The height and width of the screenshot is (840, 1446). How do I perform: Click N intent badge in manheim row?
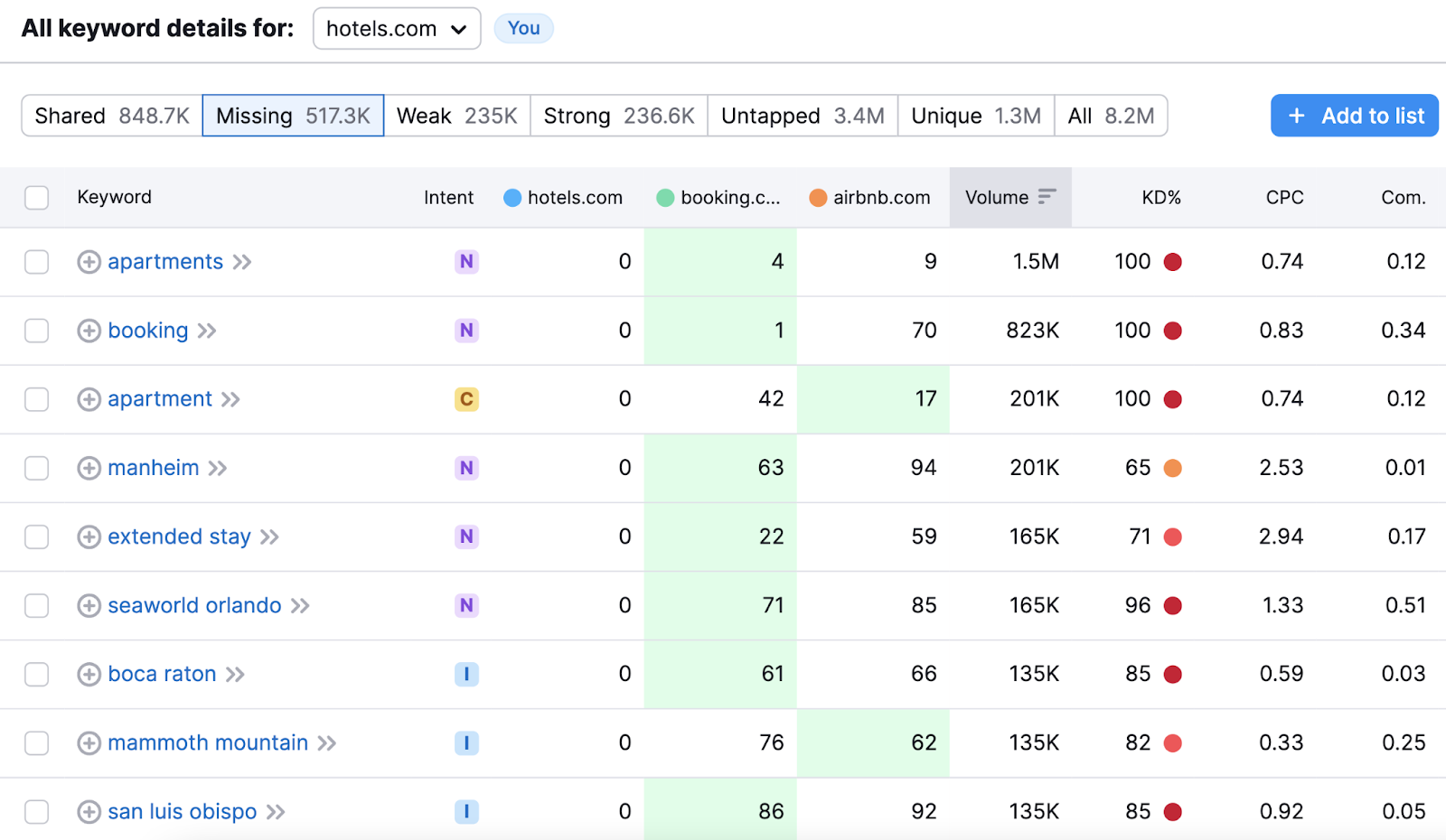tap(466, 468)
